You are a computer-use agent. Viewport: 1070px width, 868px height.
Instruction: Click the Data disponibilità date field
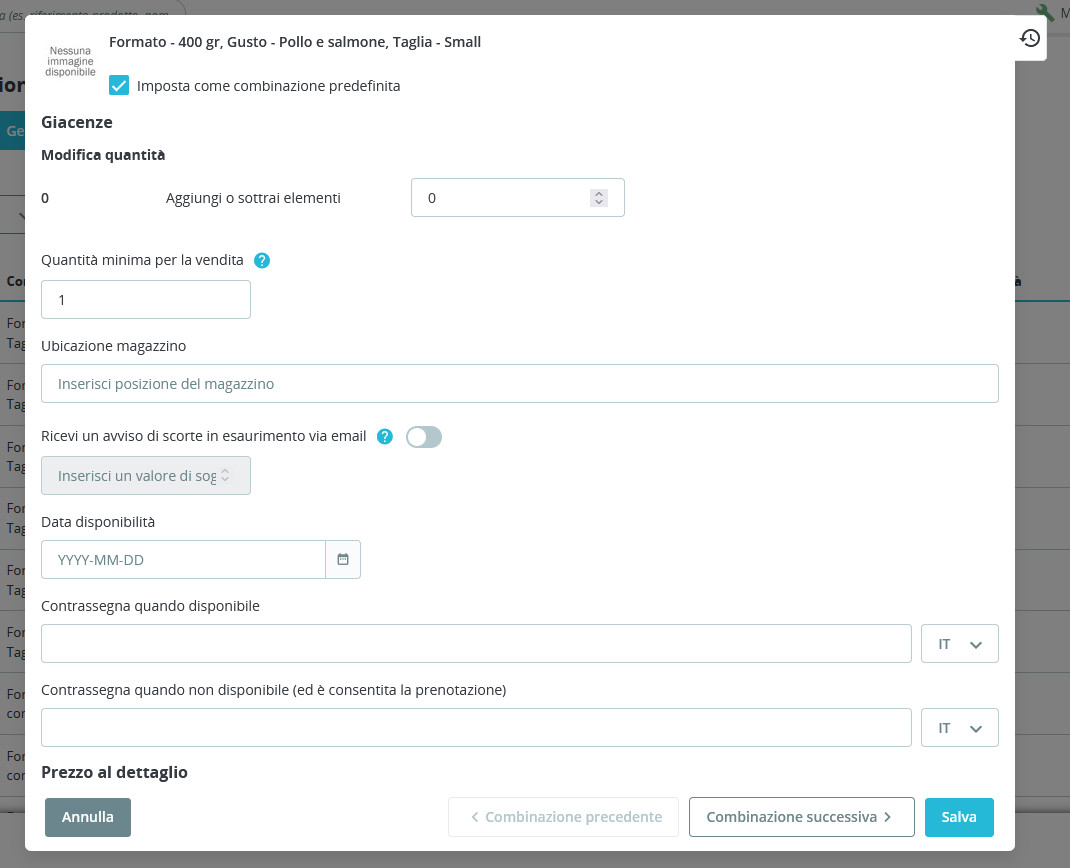click(184, 560)
